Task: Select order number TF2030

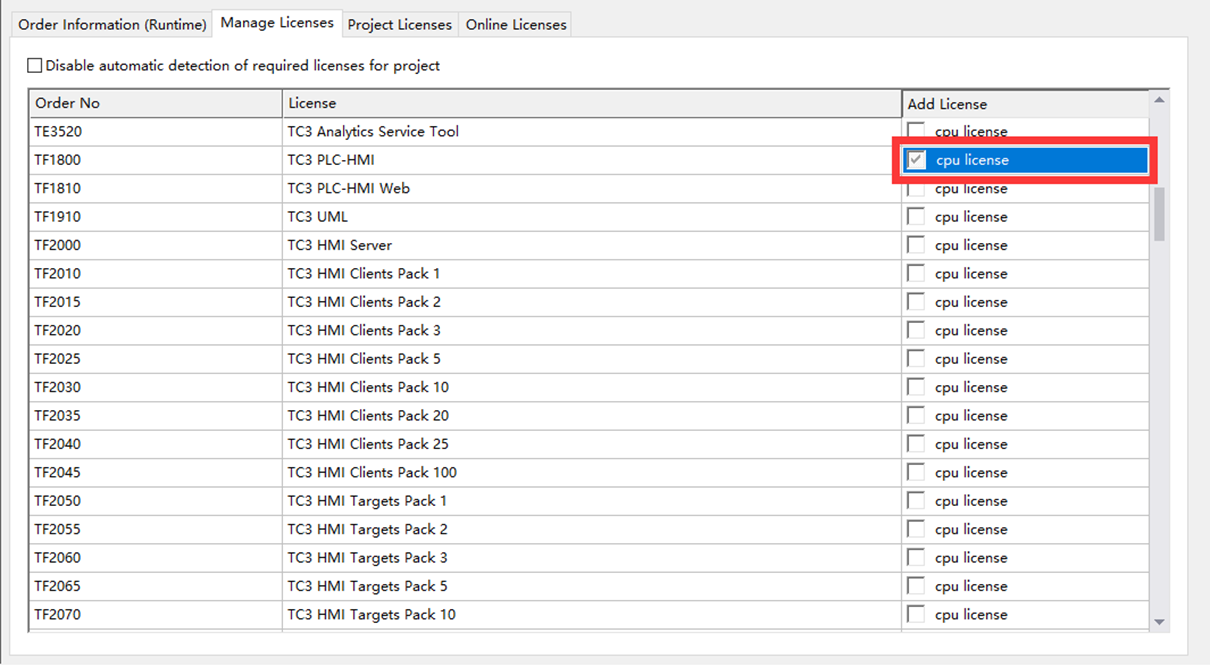Action: coord(57,387)
